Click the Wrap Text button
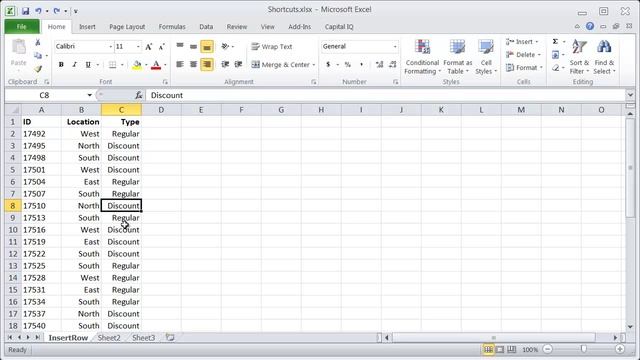Image resolution: width=640 pixels, height=360 pixels. point(272,47)
